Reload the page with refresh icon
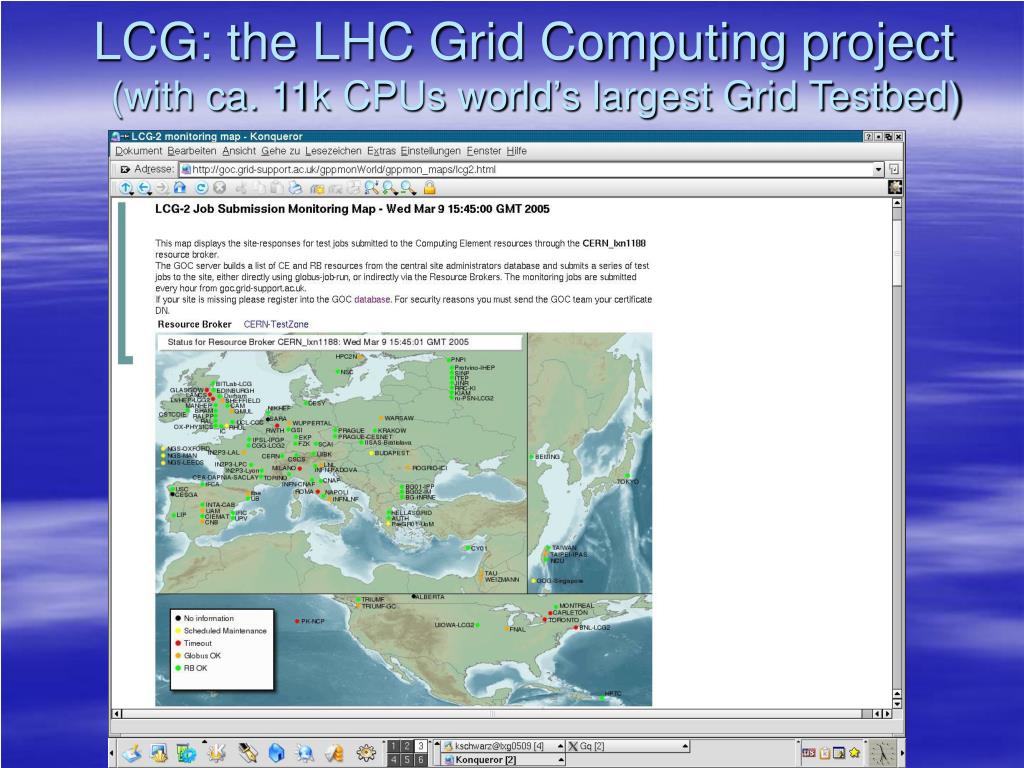Image resolution: width=1024 pixels, height=768 pixels. point(202,188)
